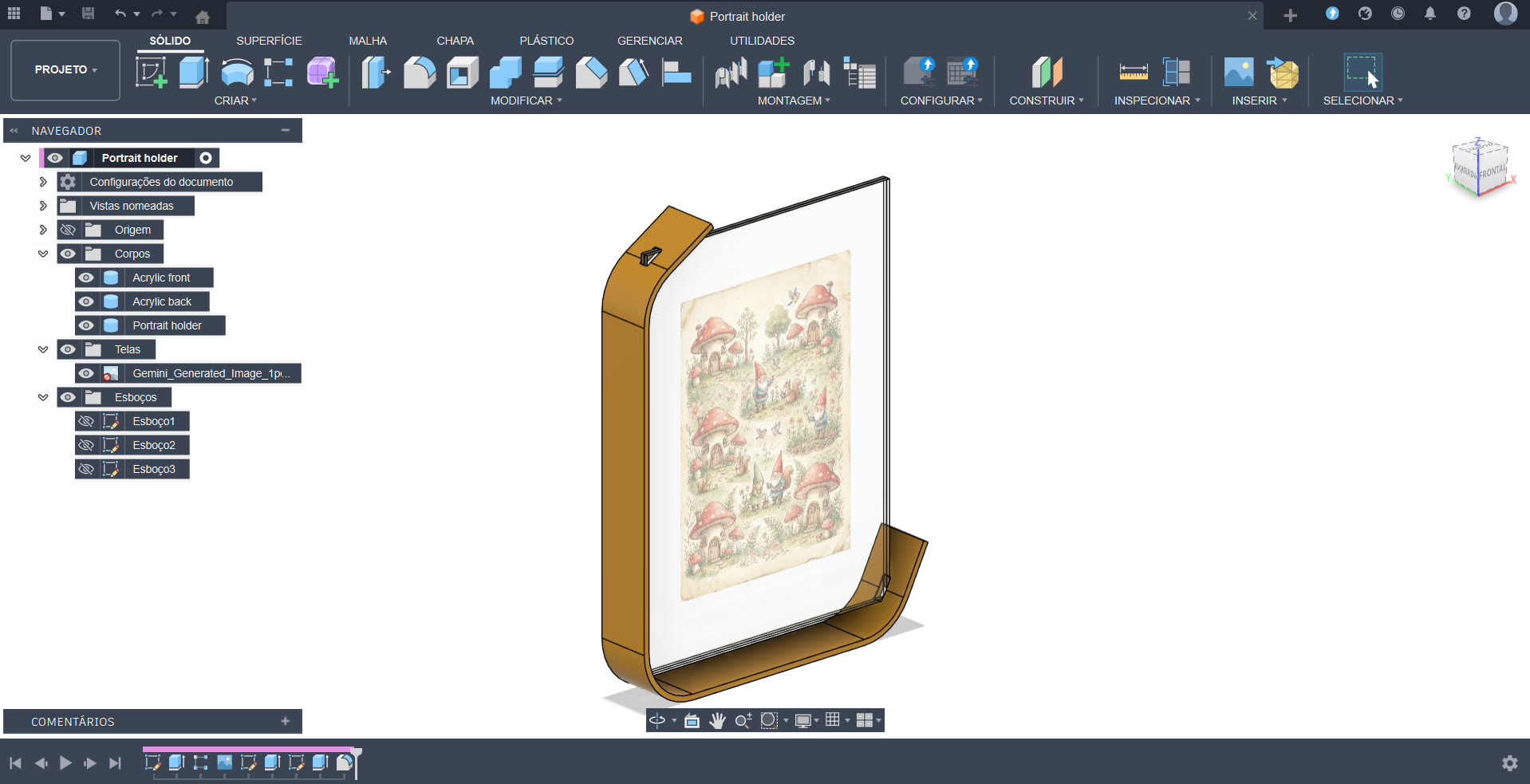This screenshot has width=1530, height=784.
Task: Collapse the NAVEGADOR panel with minus
Action: (286, 130)
